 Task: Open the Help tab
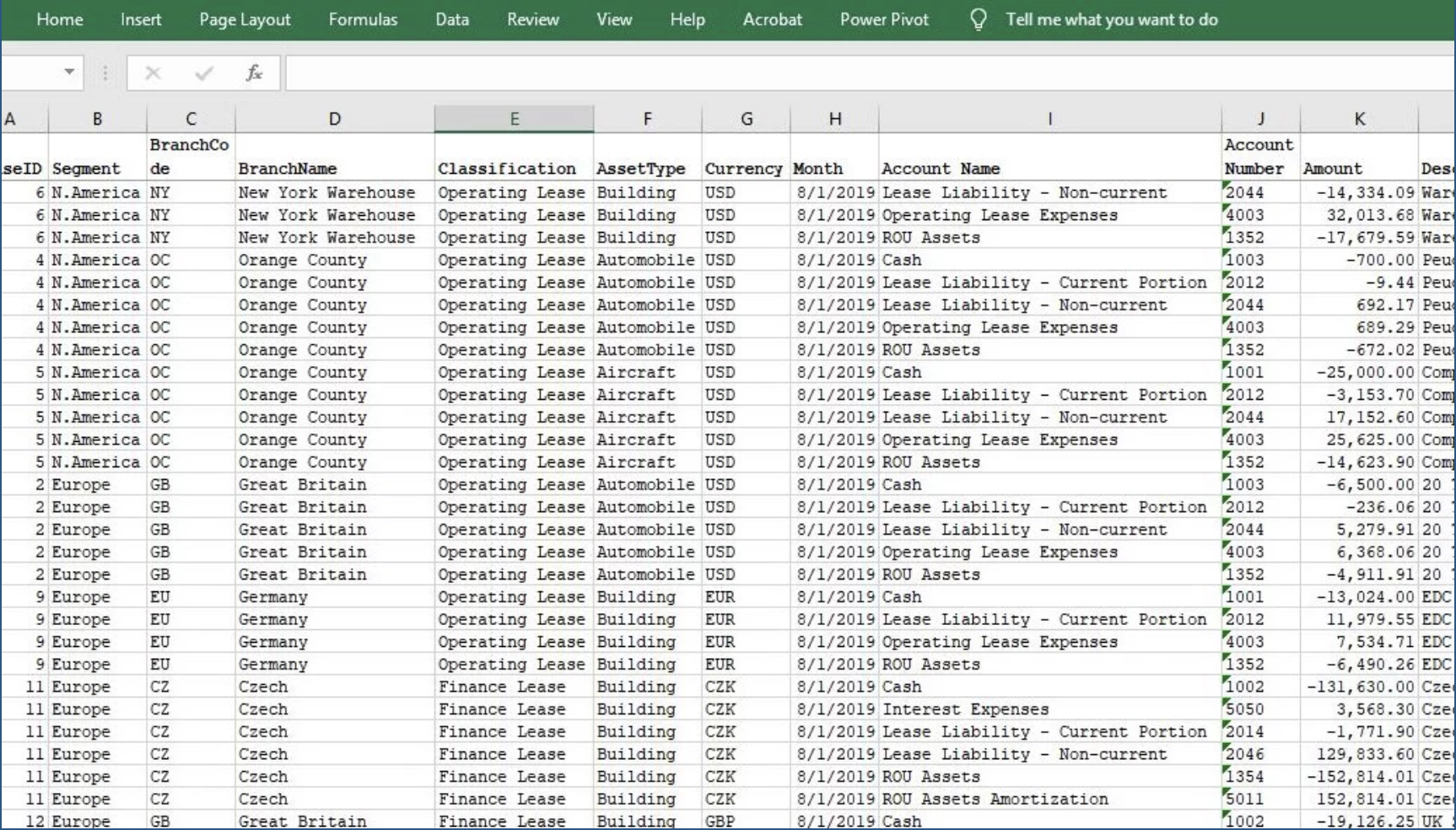pos(688,19)
